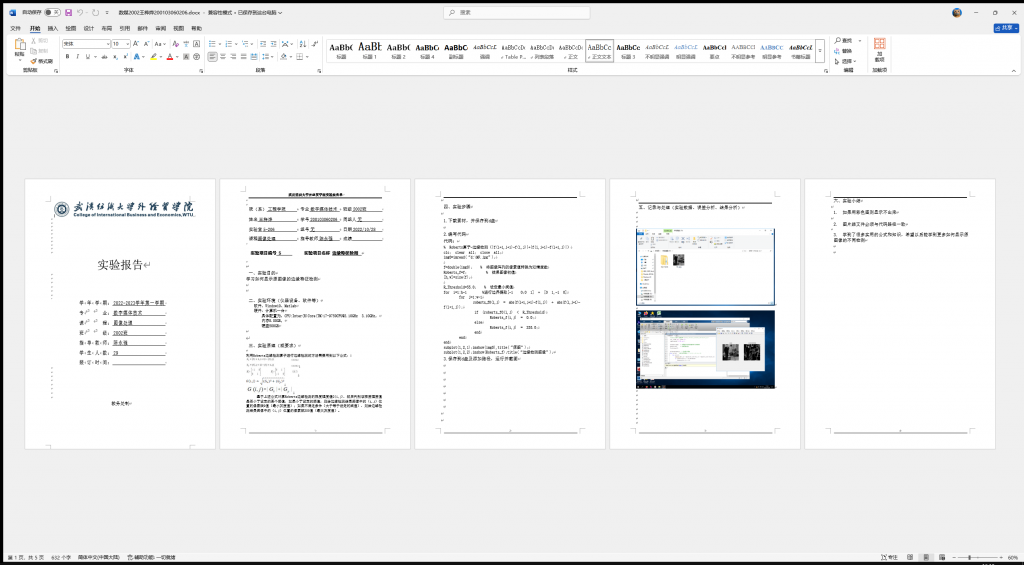Toggle Bold formatting
The width and height of the screenshot is (1024, 565).
67,57
